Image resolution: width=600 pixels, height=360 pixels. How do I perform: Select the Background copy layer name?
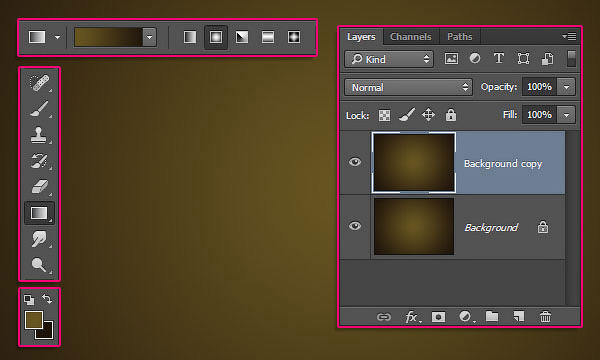503,164
